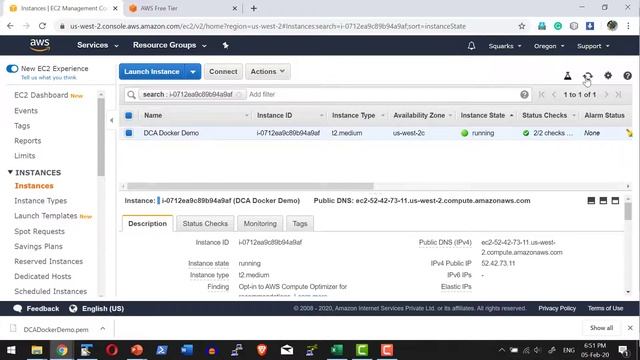
Task: Open Instance Types in sidebar
Action: (x=40, y=201)
